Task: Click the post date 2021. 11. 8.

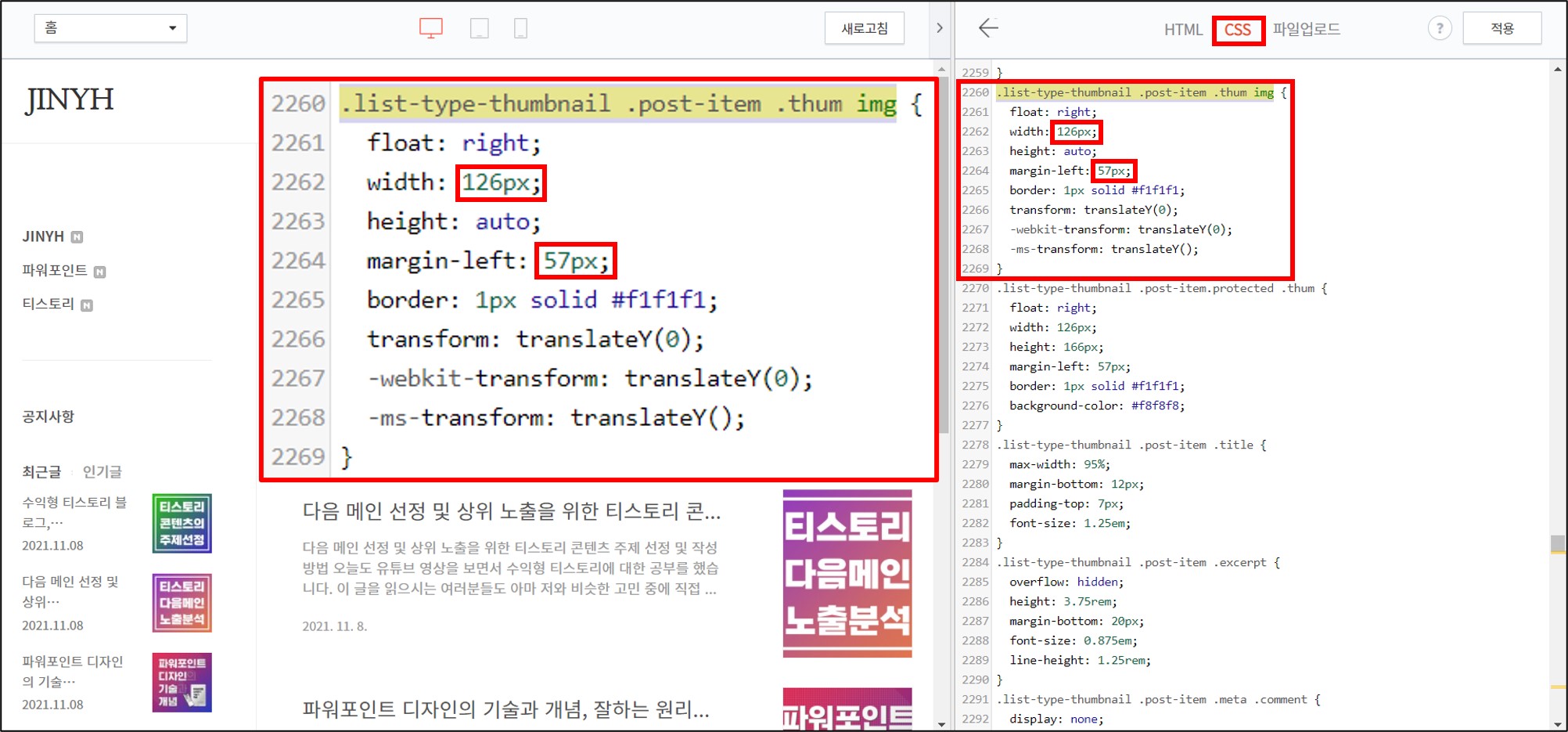Action: (x=335, y=626)
